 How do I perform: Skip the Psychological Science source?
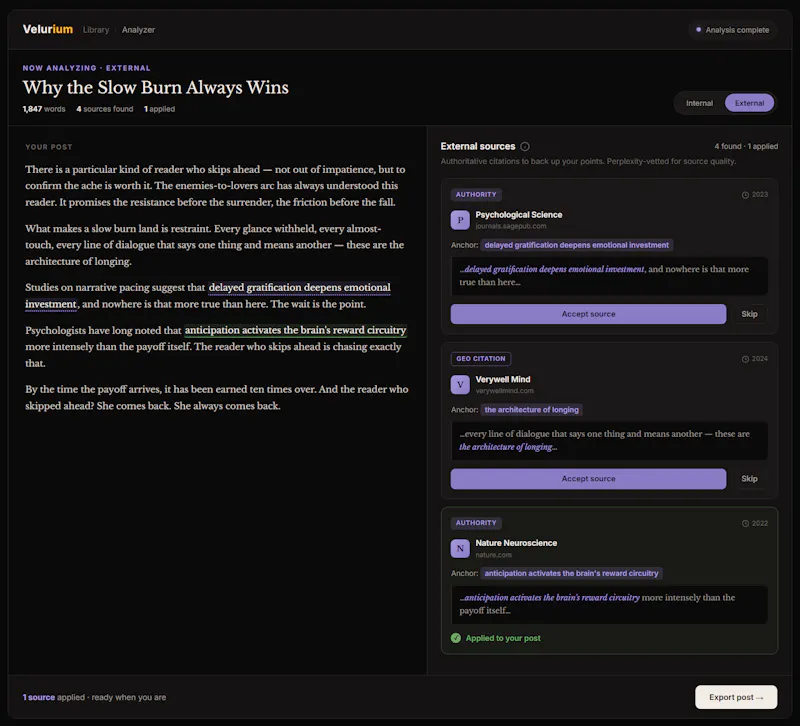point(749,314)
